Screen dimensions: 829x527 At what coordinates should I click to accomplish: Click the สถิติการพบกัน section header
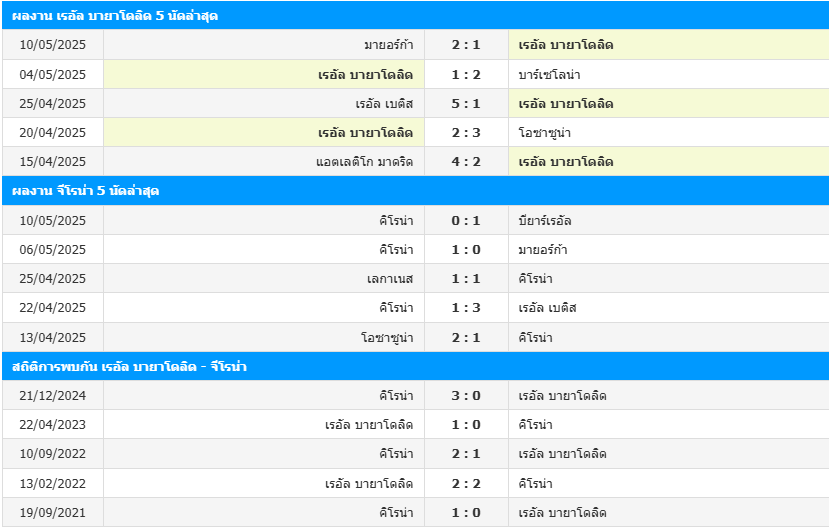click(x=129, y=366)
